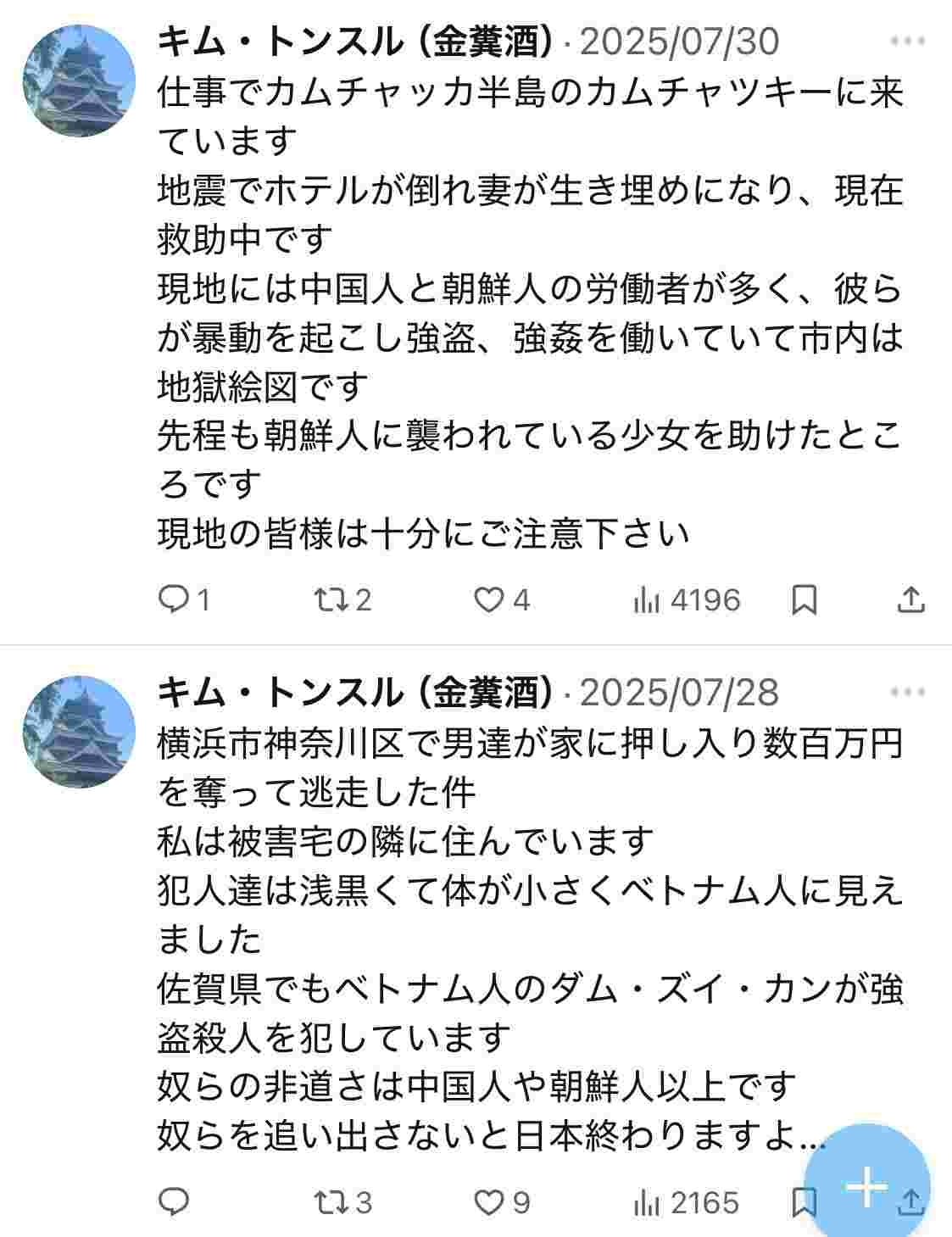Tap the blue compose post button

pyautogui.click(x=866, y=1186)
